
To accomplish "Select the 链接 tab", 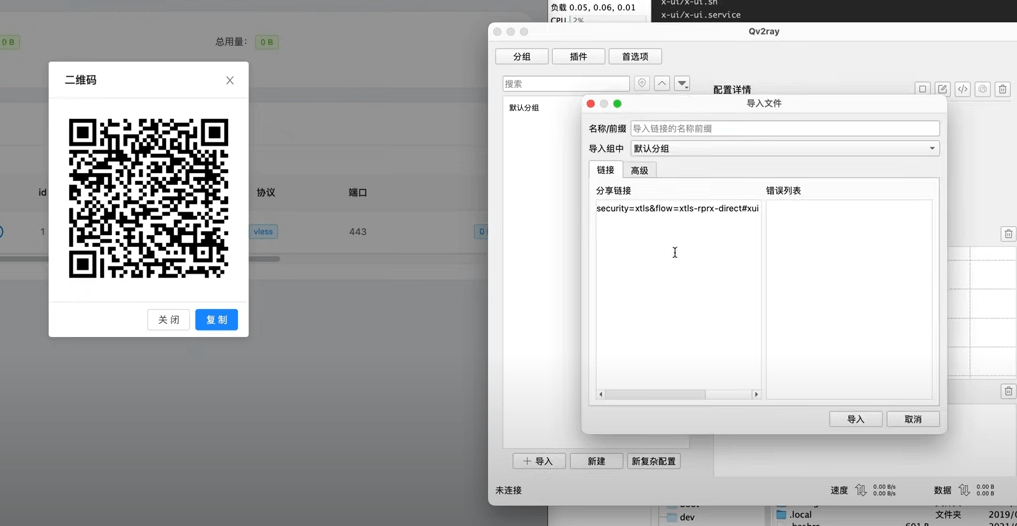I will coord(605,170).
